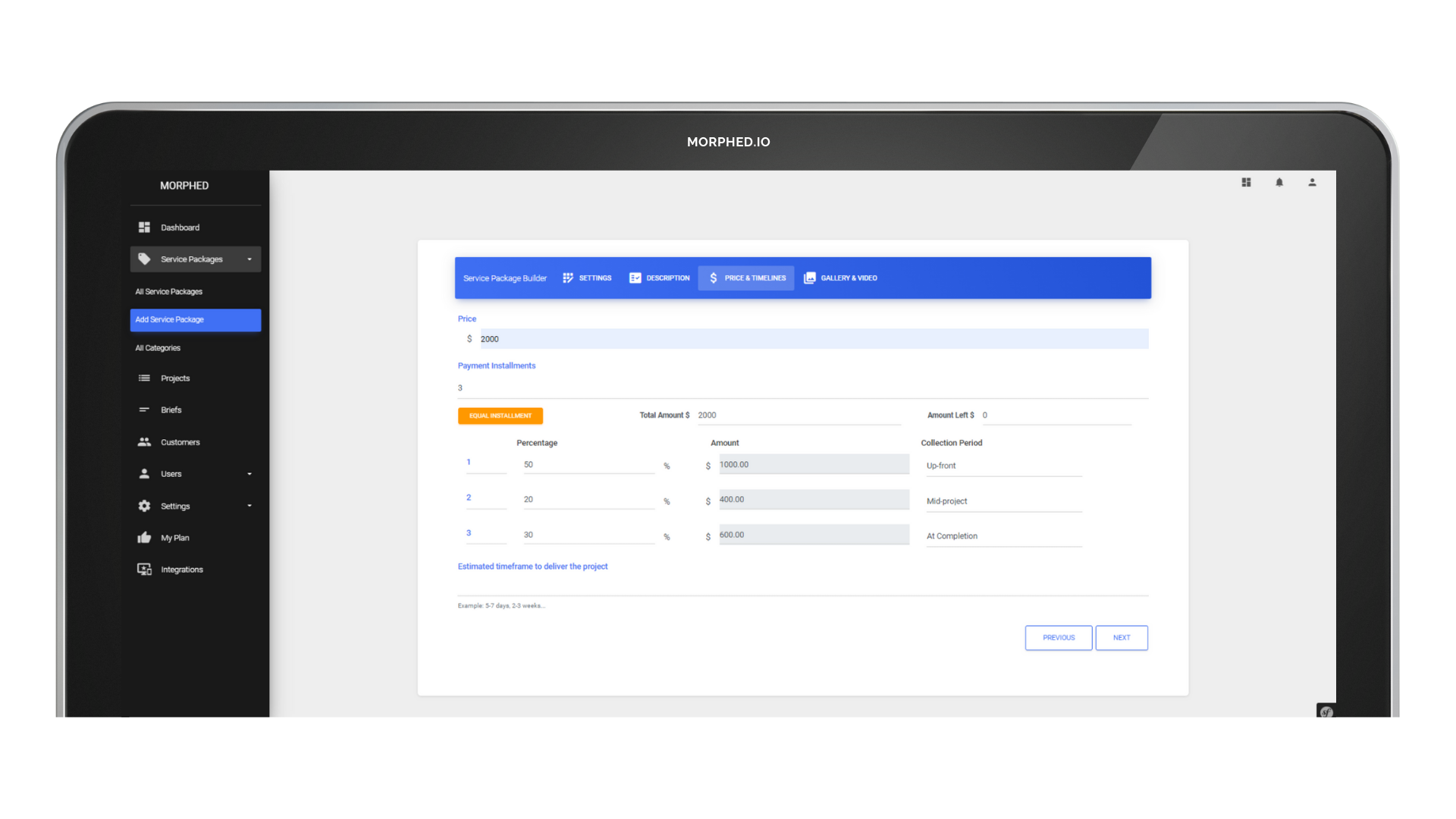Open All Service Packages link
The image size is (1456, 819).
[x=169, y=292]
